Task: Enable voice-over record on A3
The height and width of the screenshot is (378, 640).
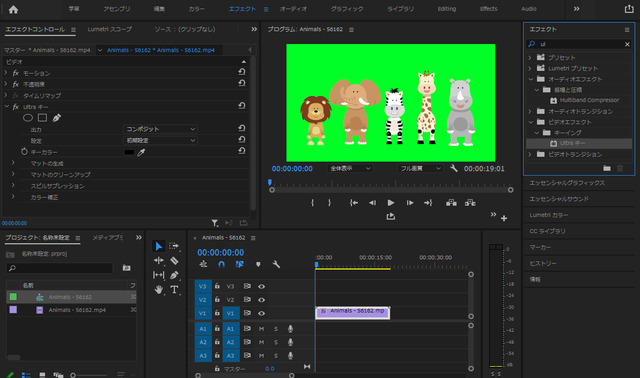Action: pos(290,356)
